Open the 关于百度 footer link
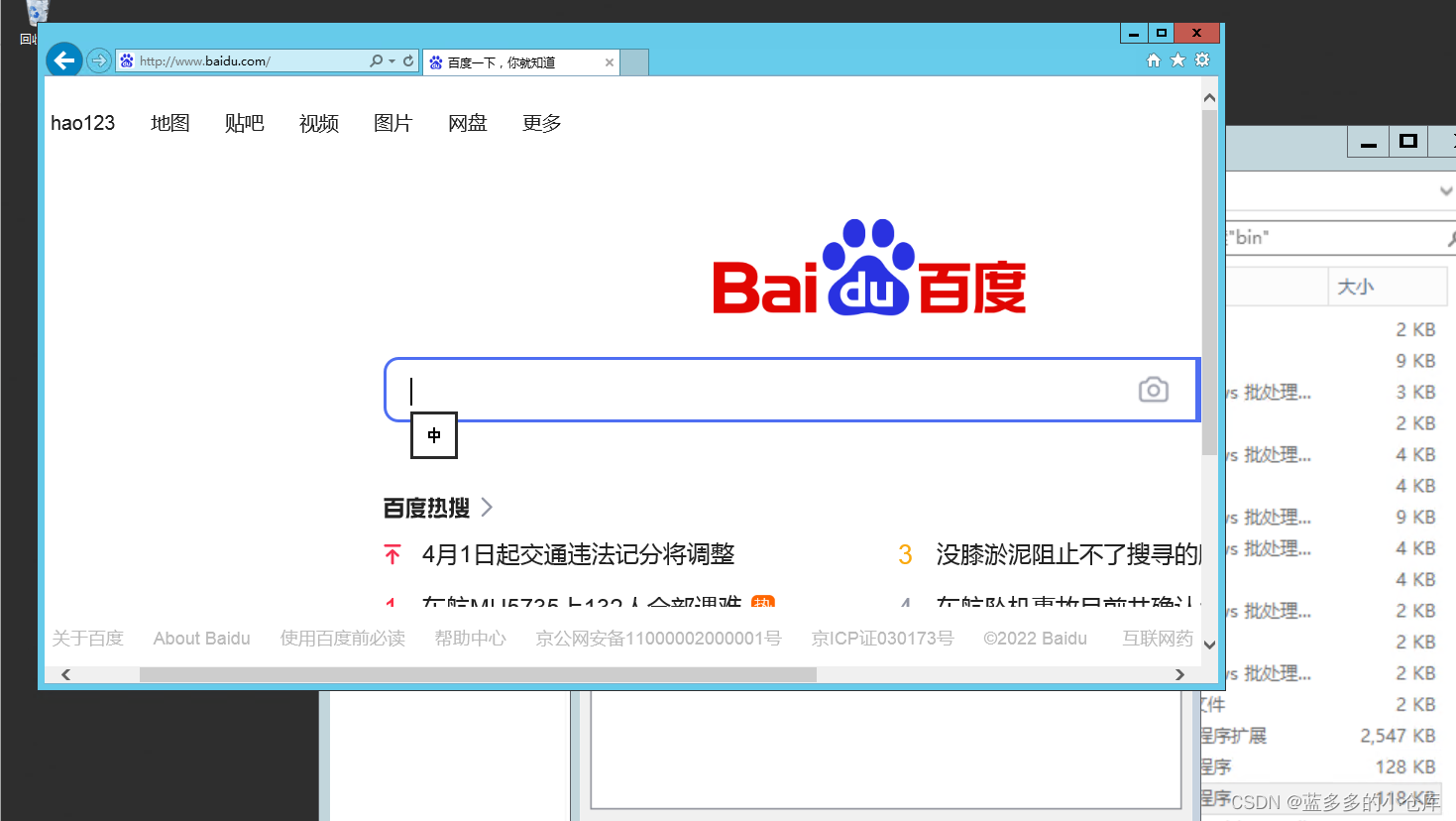 (x=88, y=639)
